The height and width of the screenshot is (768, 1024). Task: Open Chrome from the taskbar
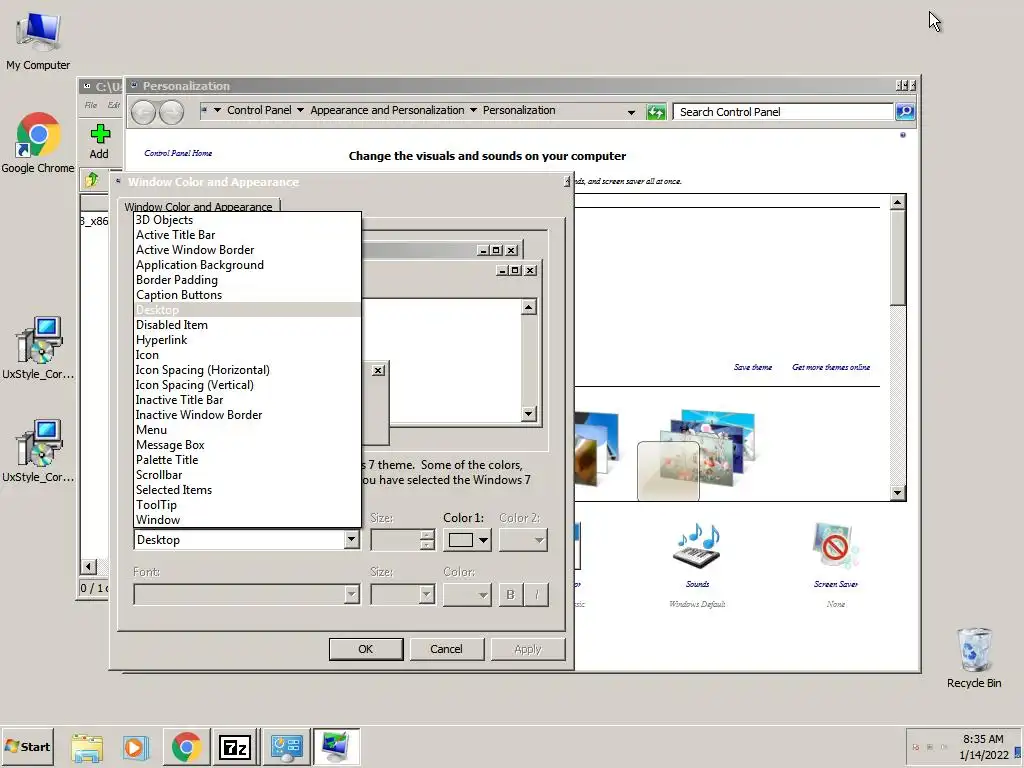tap(186, 746)
